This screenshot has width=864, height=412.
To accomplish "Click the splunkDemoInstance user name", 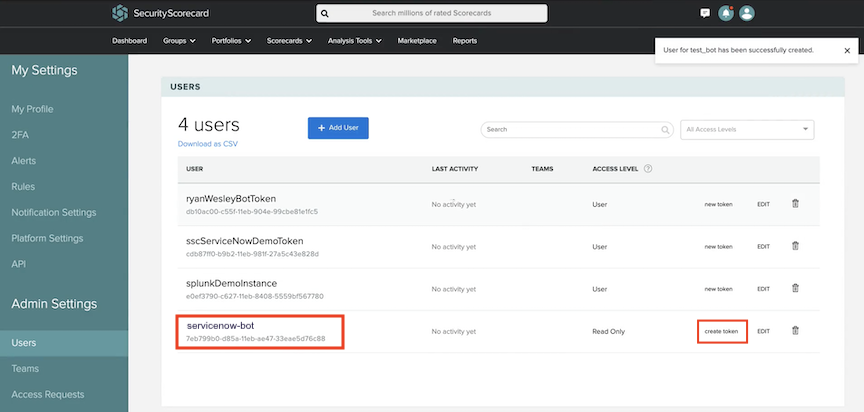I will point(231,283).
